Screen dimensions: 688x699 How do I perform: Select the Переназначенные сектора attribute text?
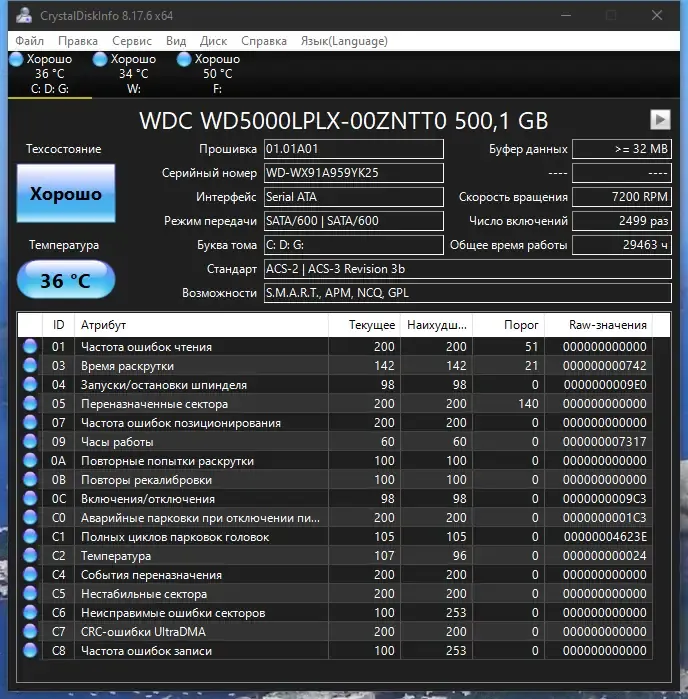tap(154, 404)
